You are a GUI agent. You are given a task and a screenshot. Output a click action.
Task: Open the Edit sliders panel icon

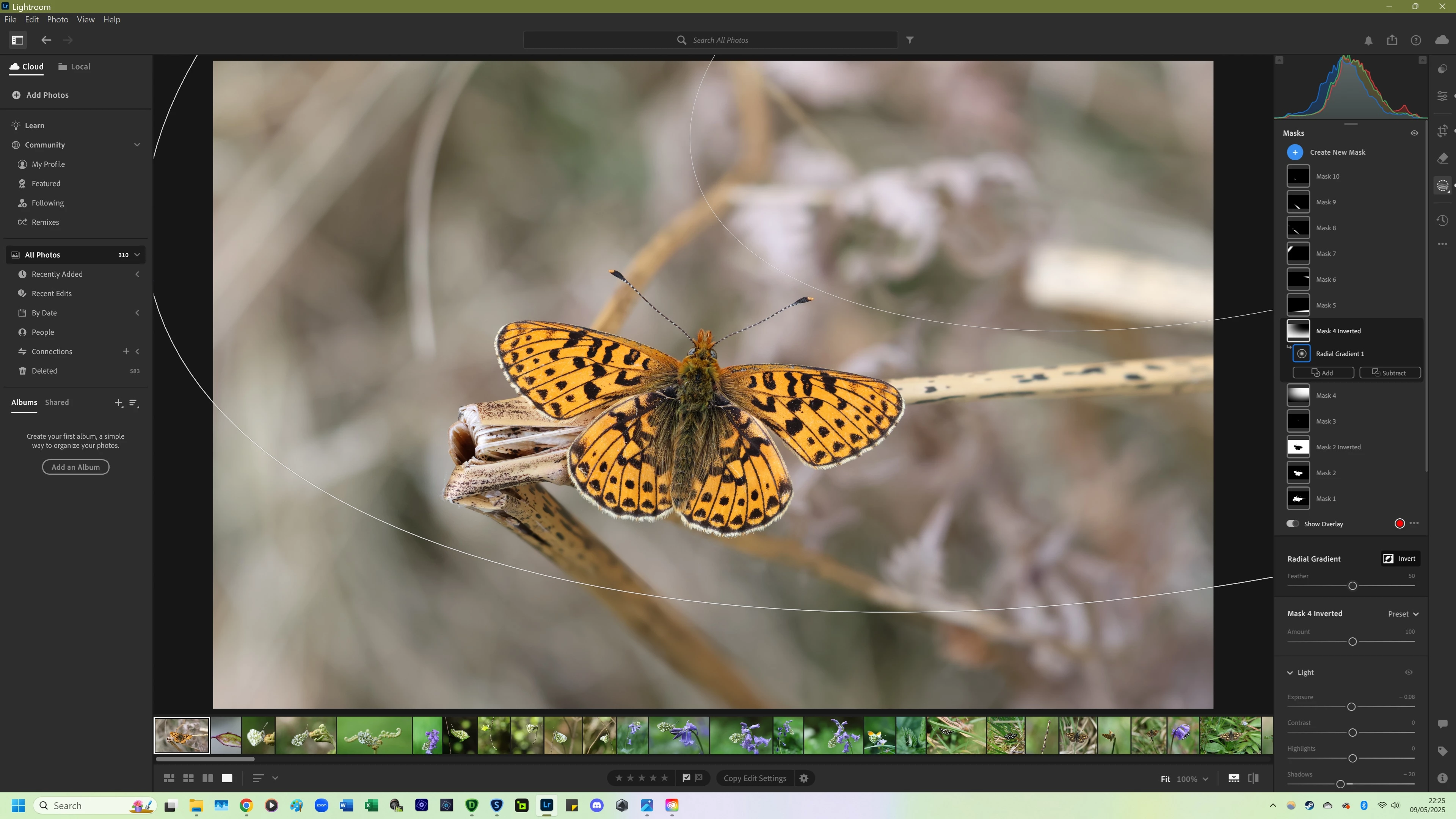[x=1442, y=96]
